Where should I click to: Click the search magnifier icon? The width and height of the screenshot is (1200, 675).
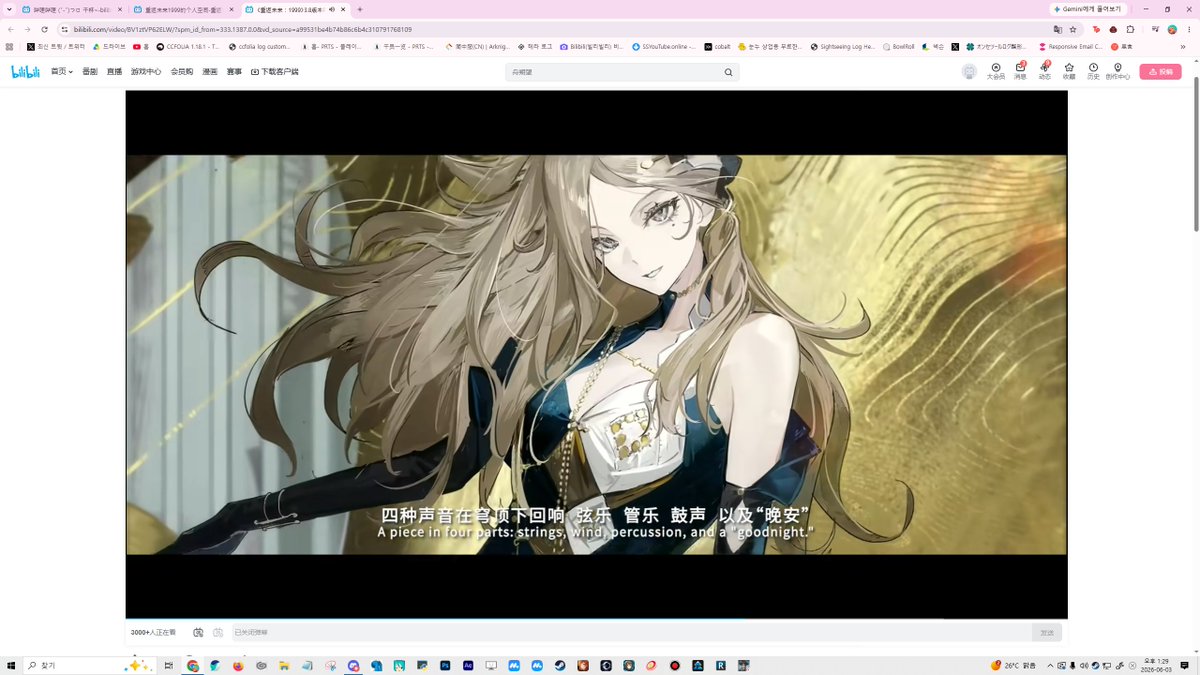728,72
